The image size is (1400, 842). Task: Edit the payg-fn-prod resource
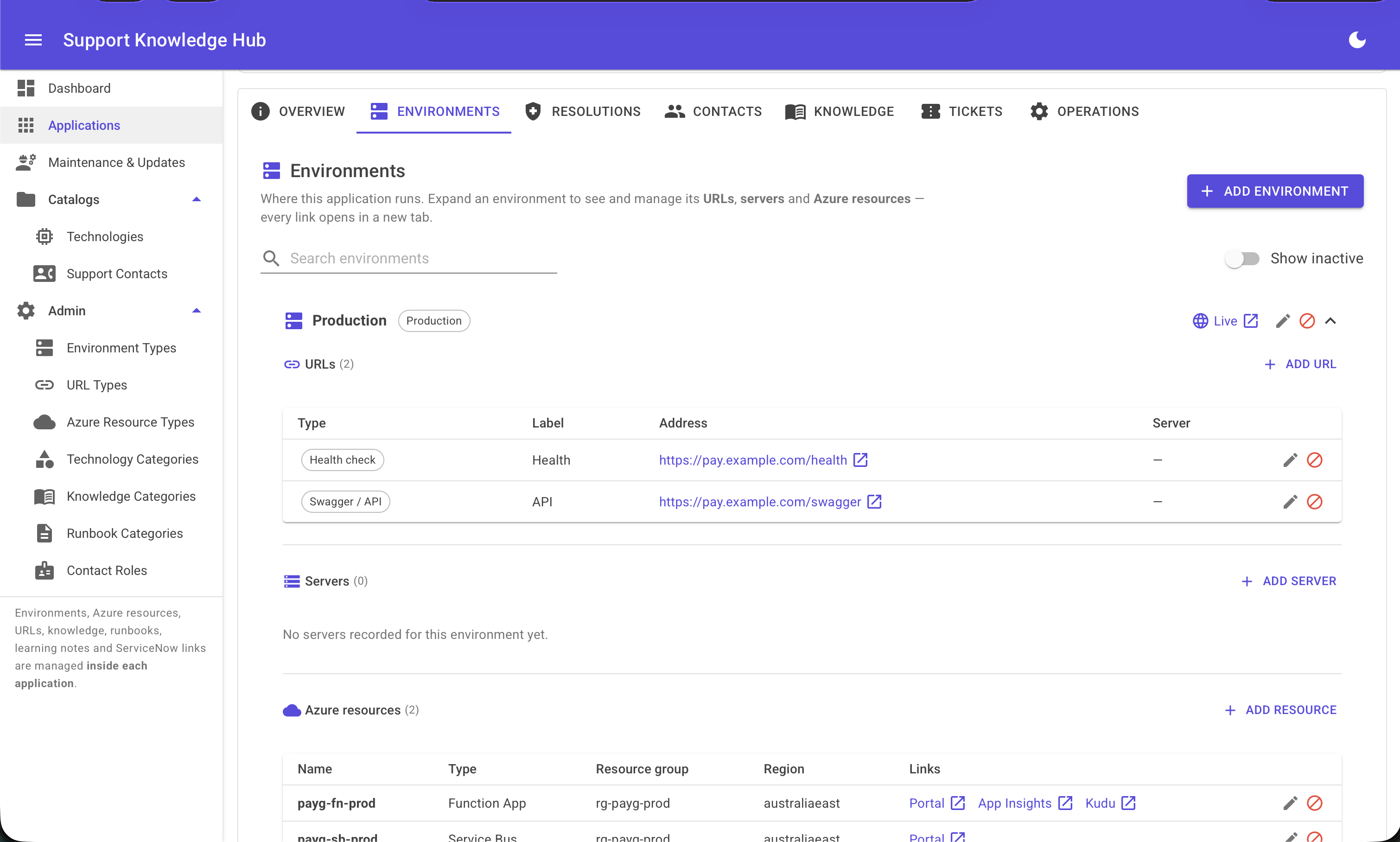point(1290,803)
